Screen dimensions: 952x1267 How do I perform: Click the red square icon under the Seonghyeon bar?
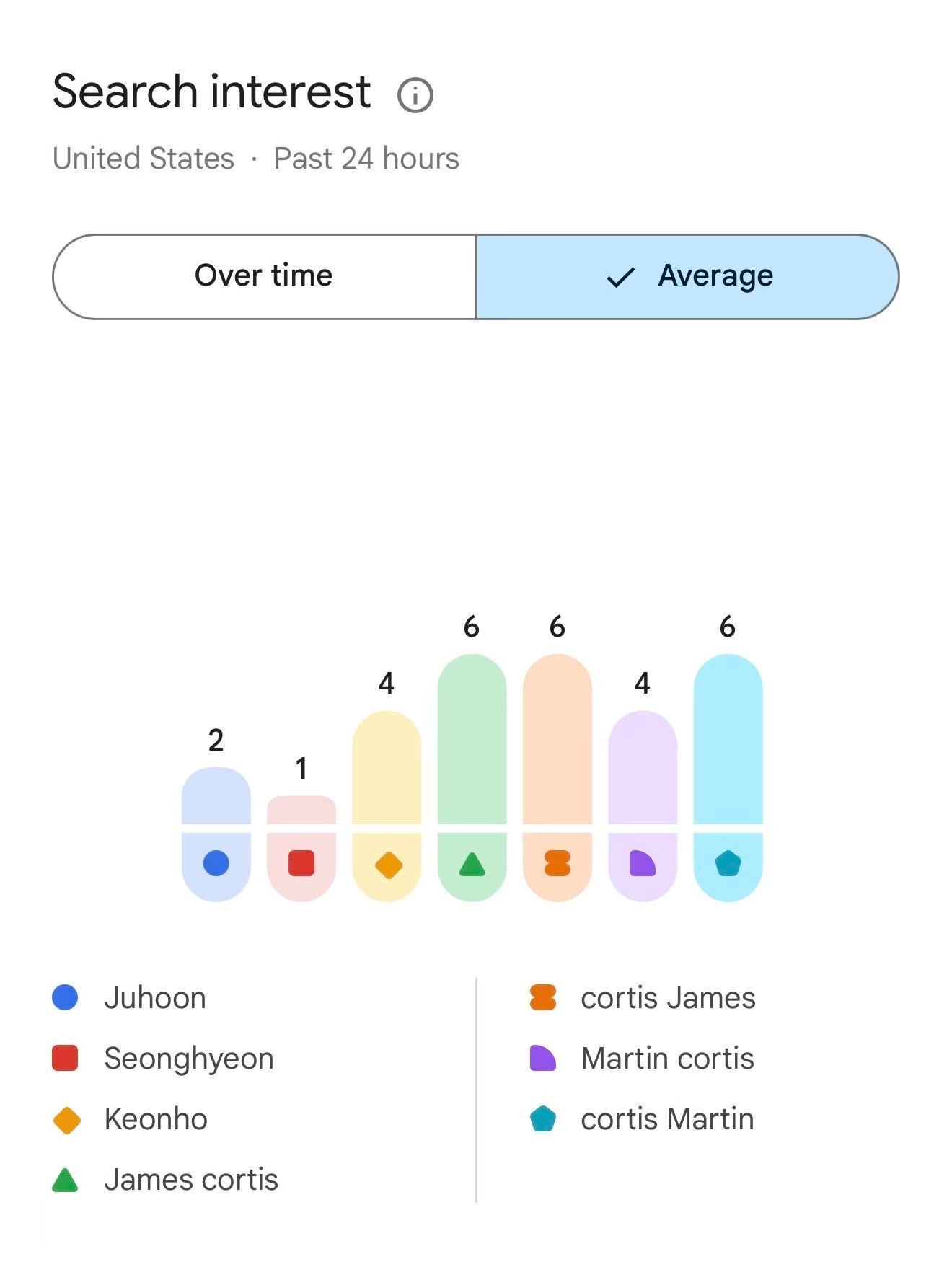301,863
